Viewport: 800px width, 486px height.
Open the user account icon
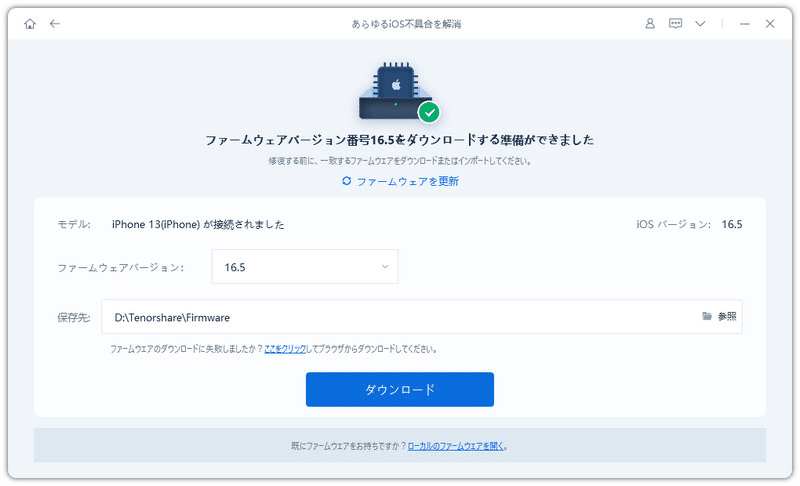(x=649, y=23)
